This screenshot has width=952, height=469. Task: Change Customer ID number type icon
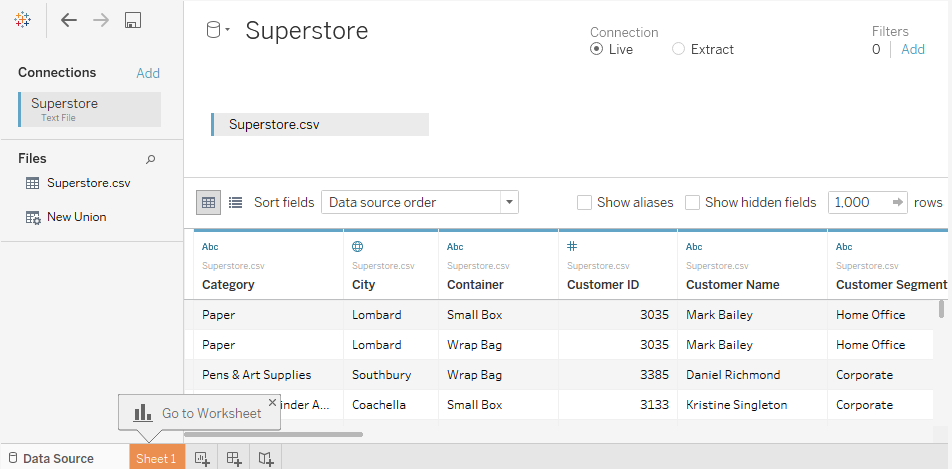click(572, 246)
